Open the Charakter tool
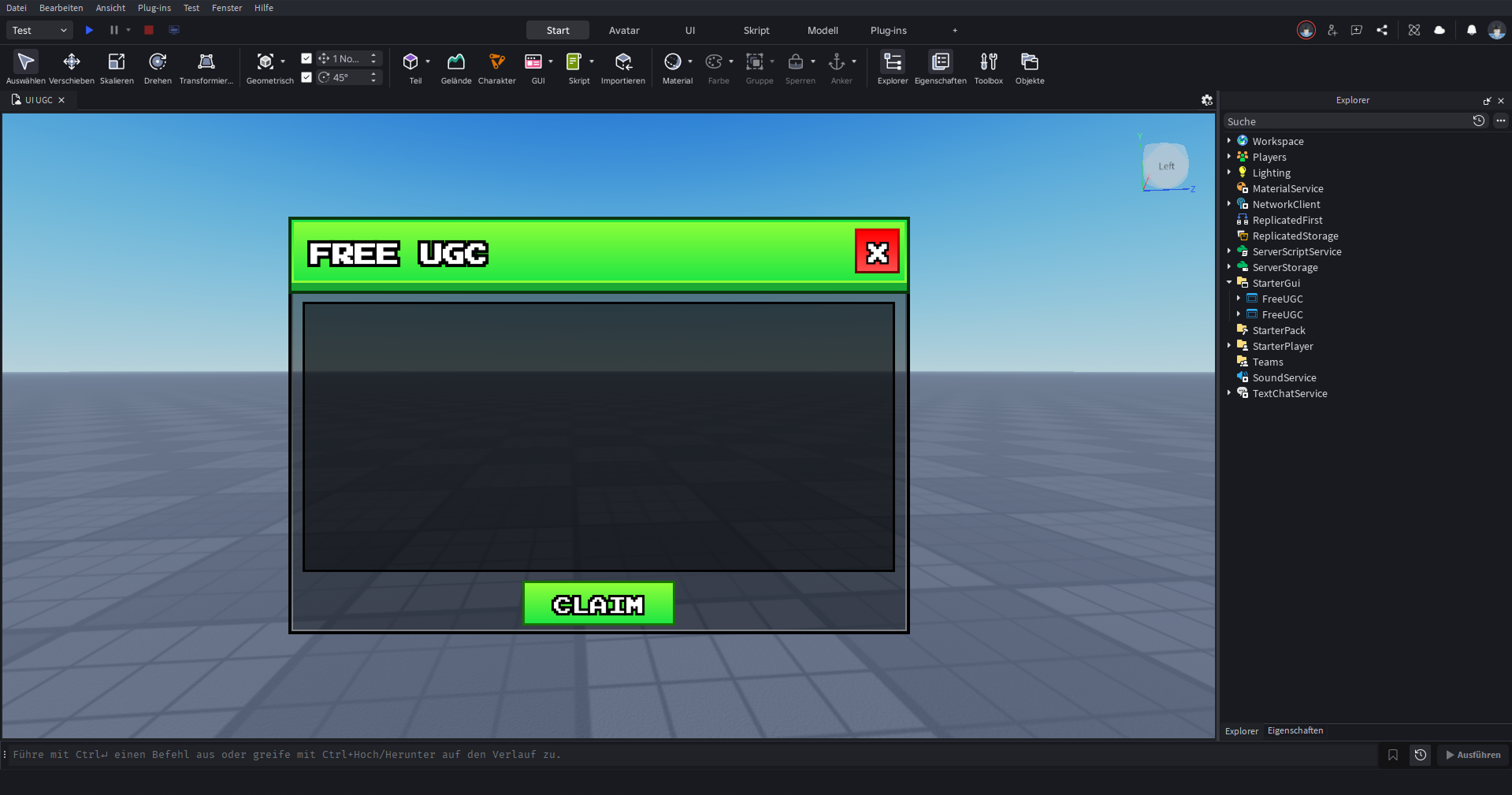 click(x=497, y=67)
